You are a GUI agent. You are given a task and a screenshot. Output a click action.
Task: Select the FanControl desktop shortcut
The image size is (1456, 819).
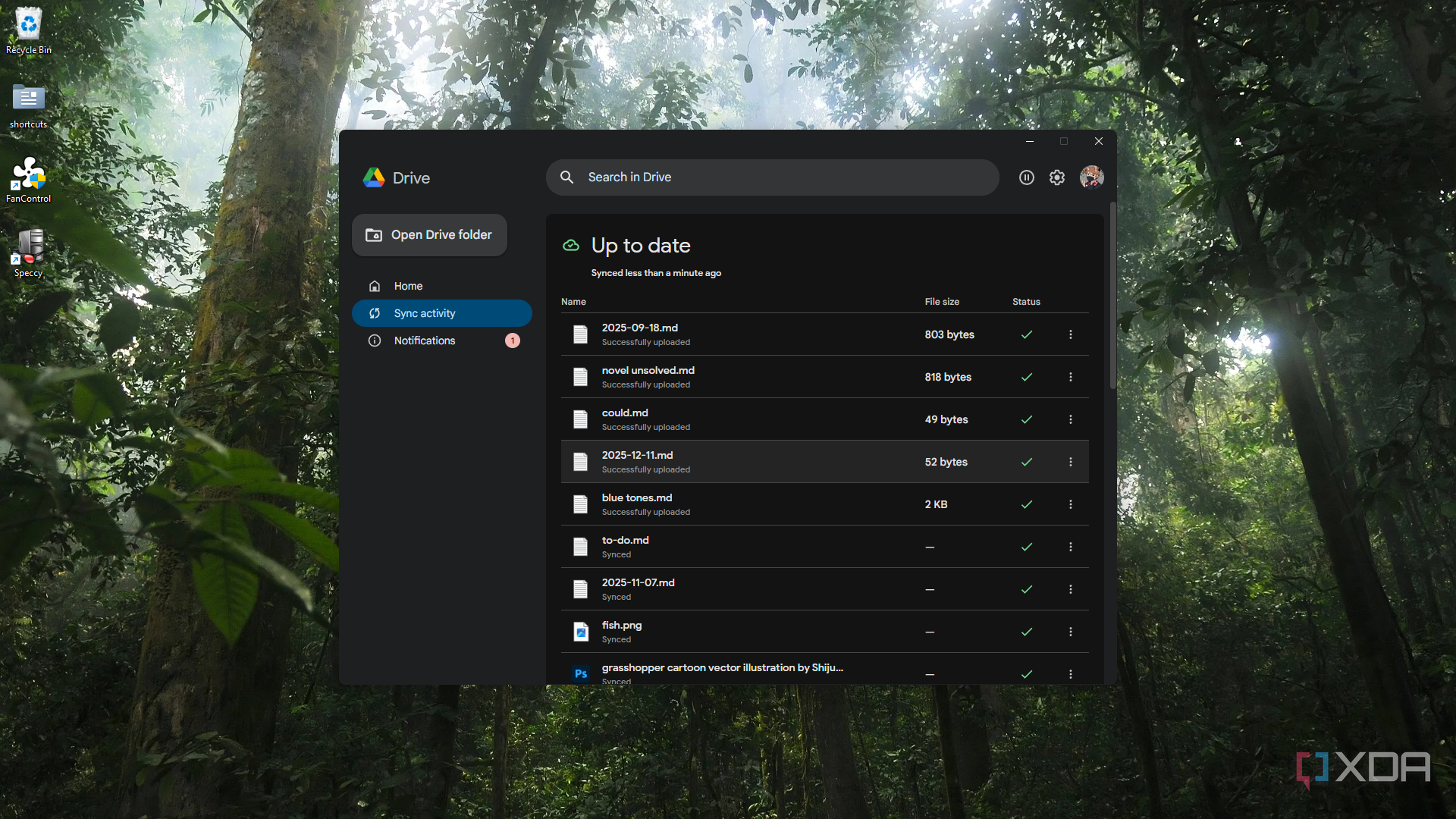(29, 180)
